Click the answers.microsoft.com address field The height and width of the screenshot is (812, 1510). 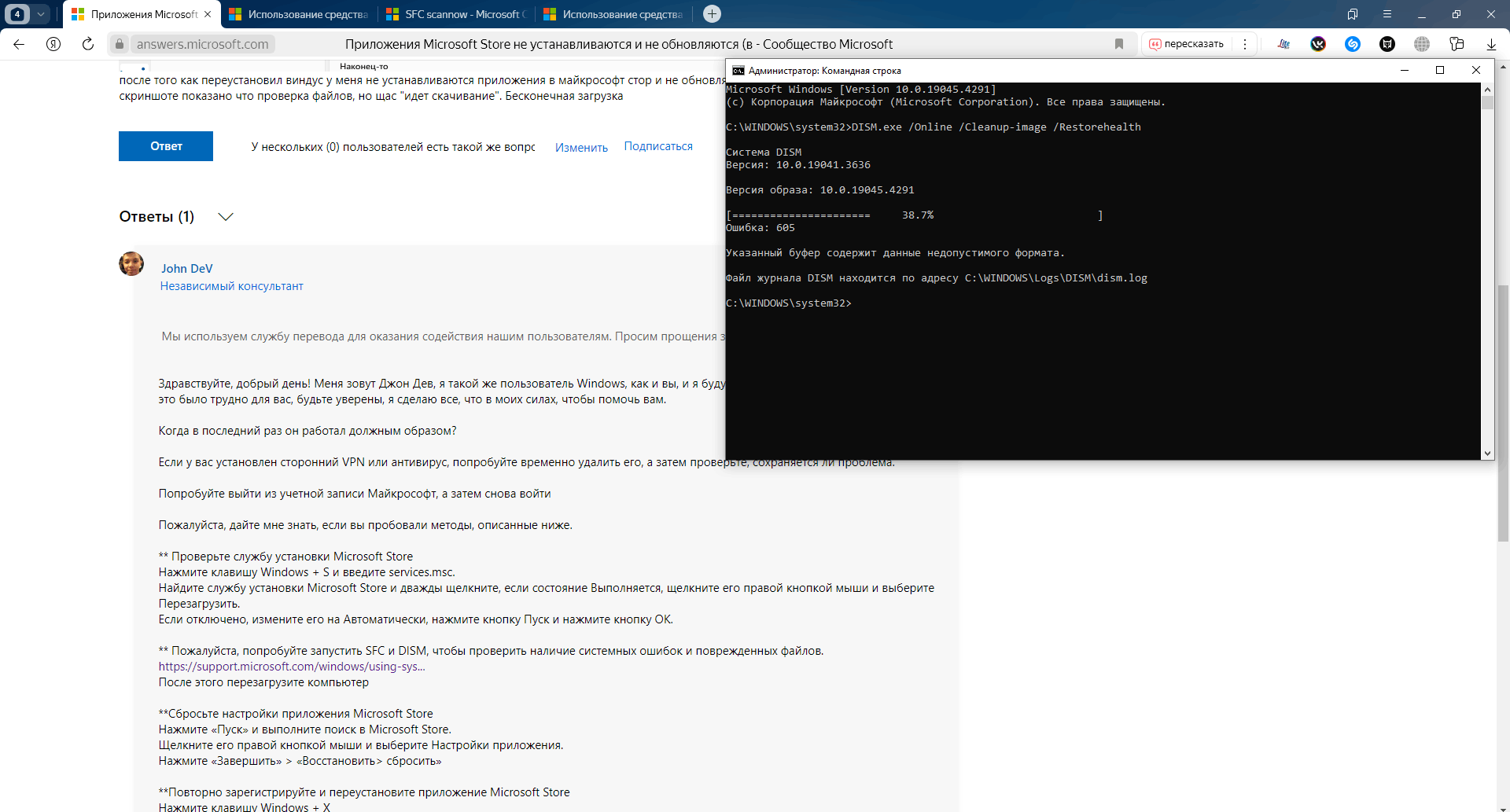[x=202, y=44]
